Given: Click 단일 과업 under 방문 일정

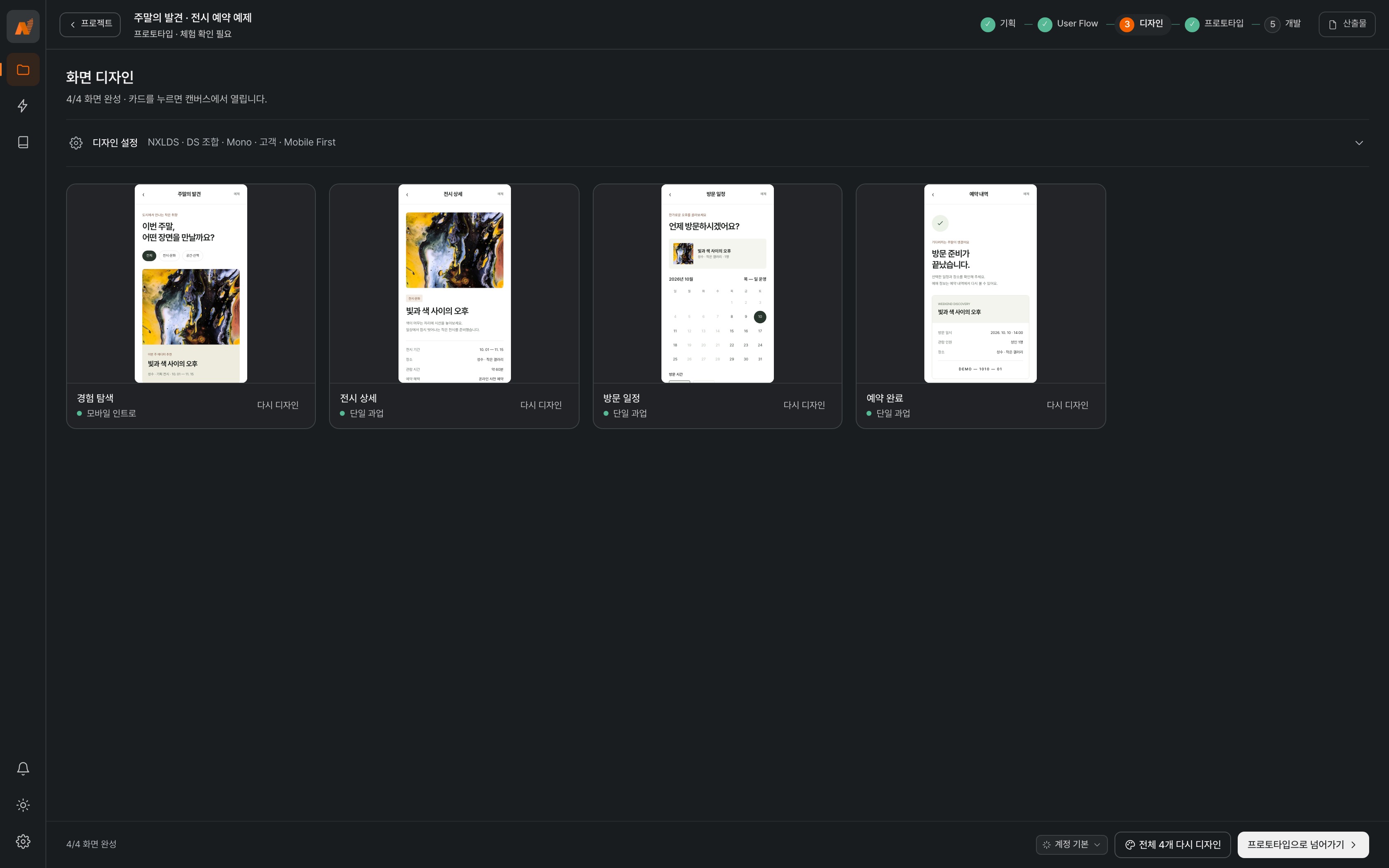Looking at the screenshot, I should click(x=630, y=413).
